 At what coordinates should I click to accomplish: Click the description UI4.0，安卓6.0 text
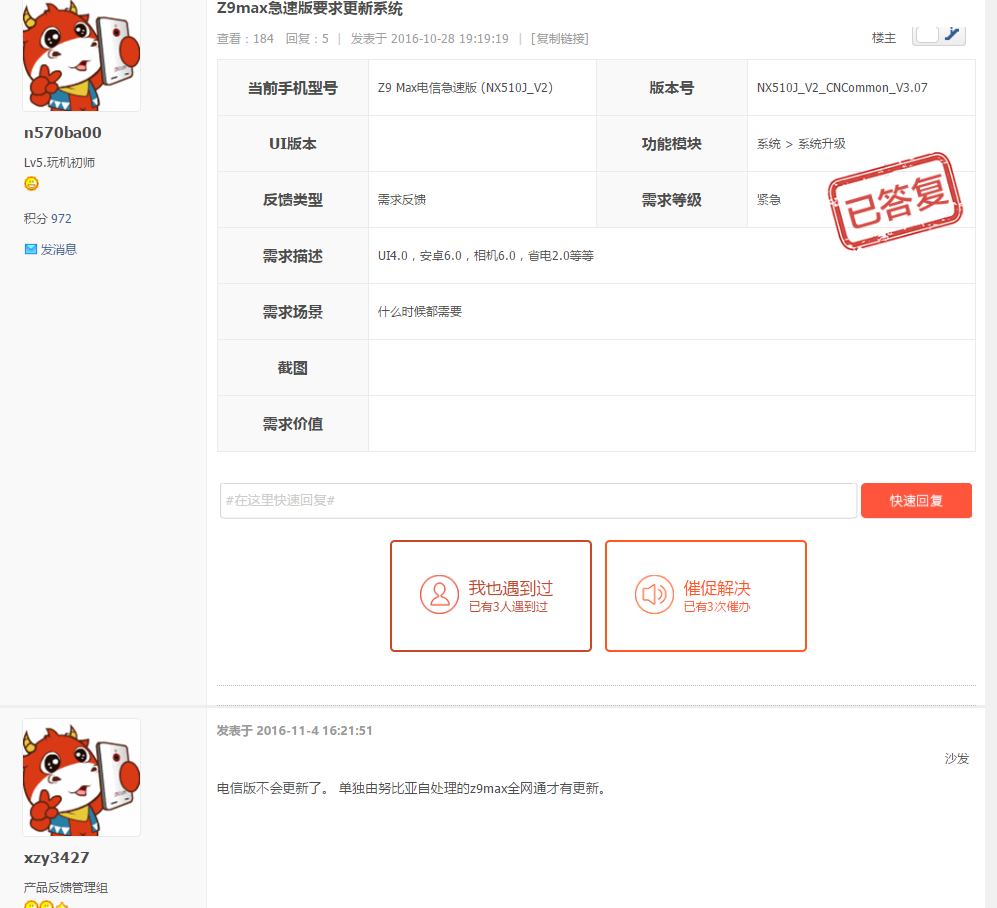coord(486,256)
